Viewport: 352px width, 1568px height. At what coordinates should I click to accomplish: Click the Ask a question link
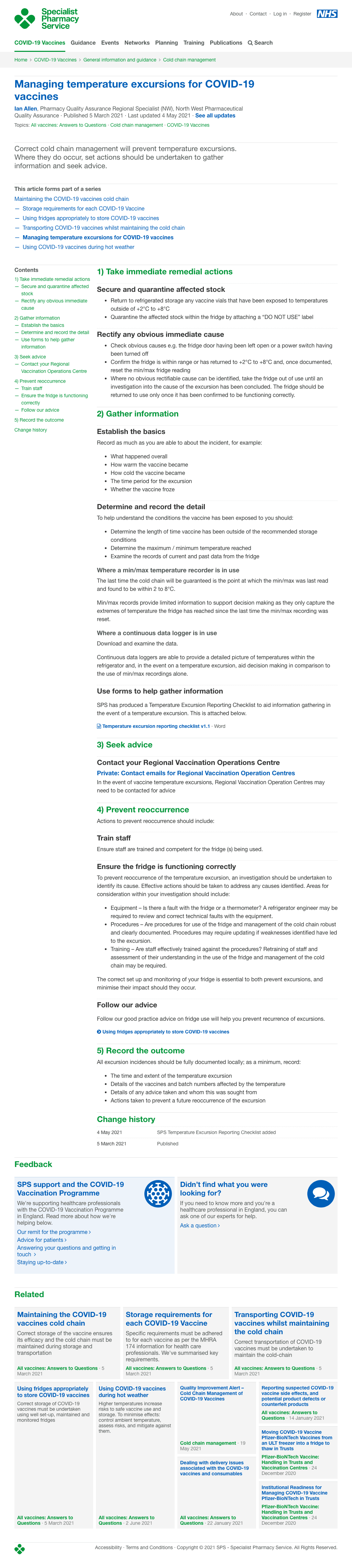click(199, 1225)
